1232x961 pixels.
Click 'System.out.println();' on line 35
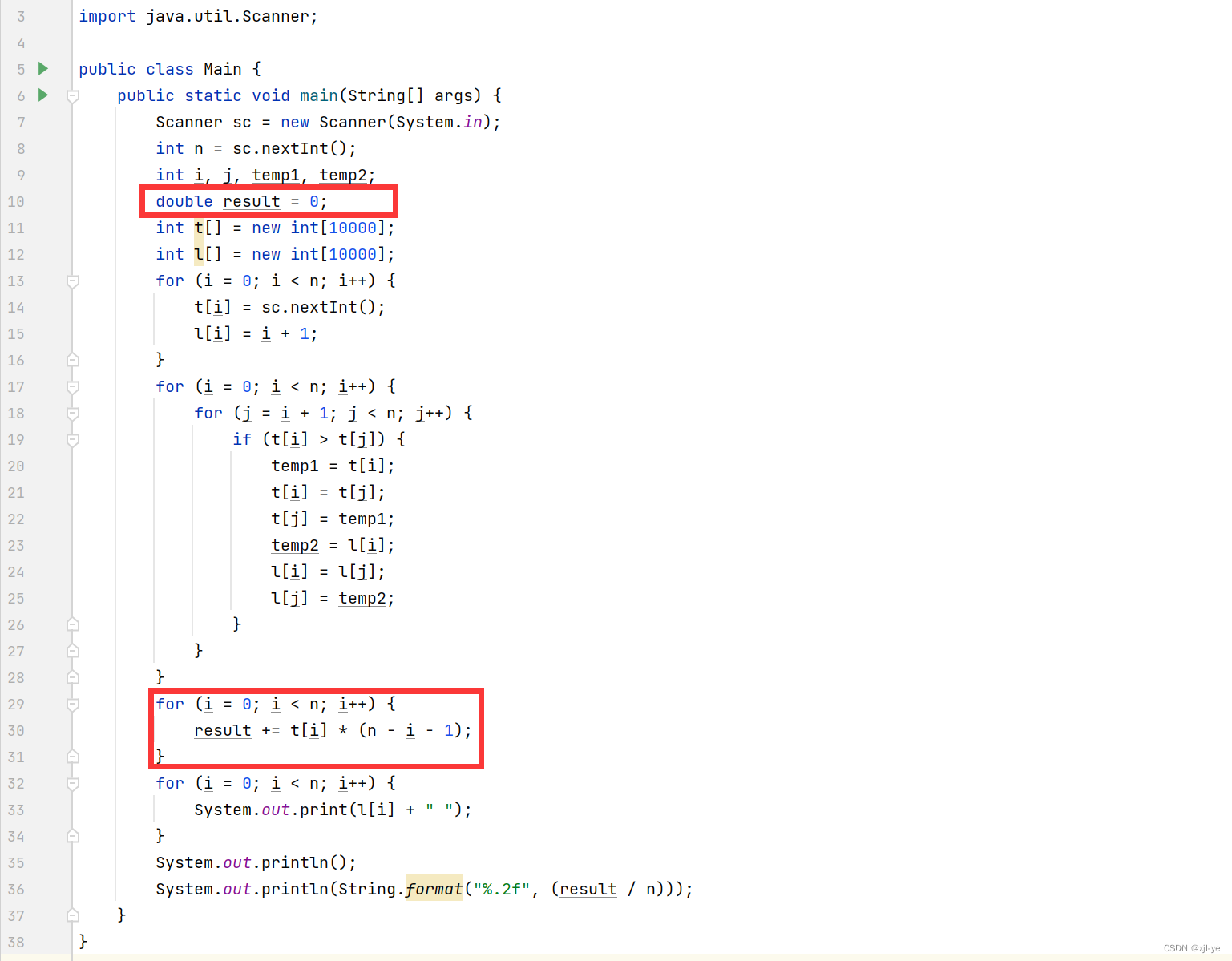point(256,862)
